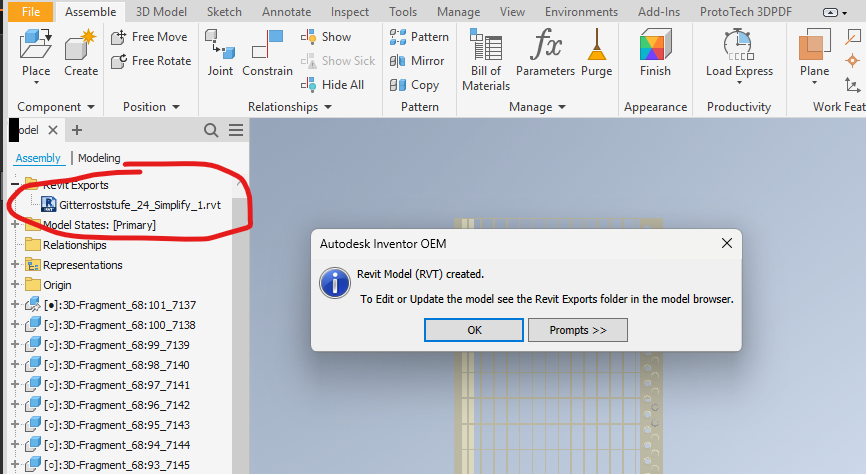Switch to the 3D Model tab
This screenshot has width=867, height=475.
[161, 12]
